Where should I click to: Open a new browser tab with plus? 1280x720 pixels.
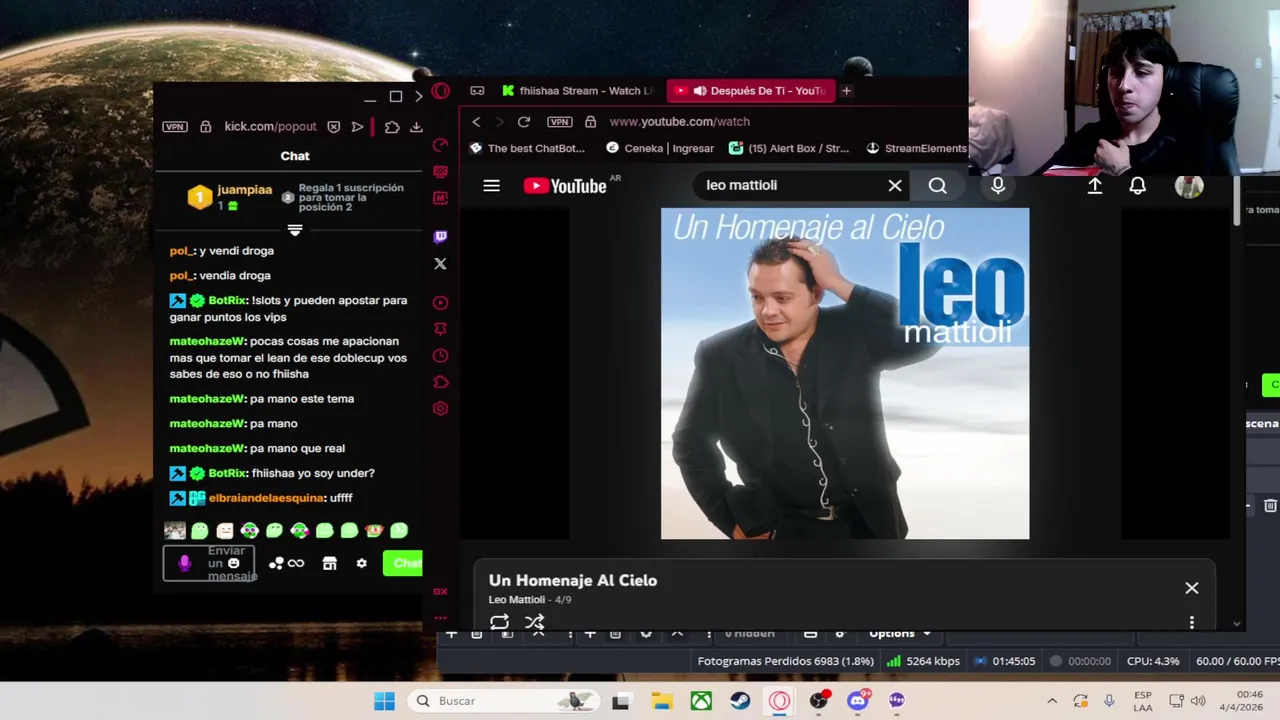pos(846,91)
